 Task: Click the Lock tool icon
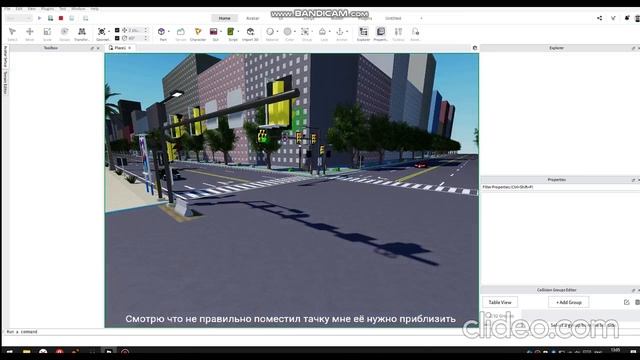point(322,32)
